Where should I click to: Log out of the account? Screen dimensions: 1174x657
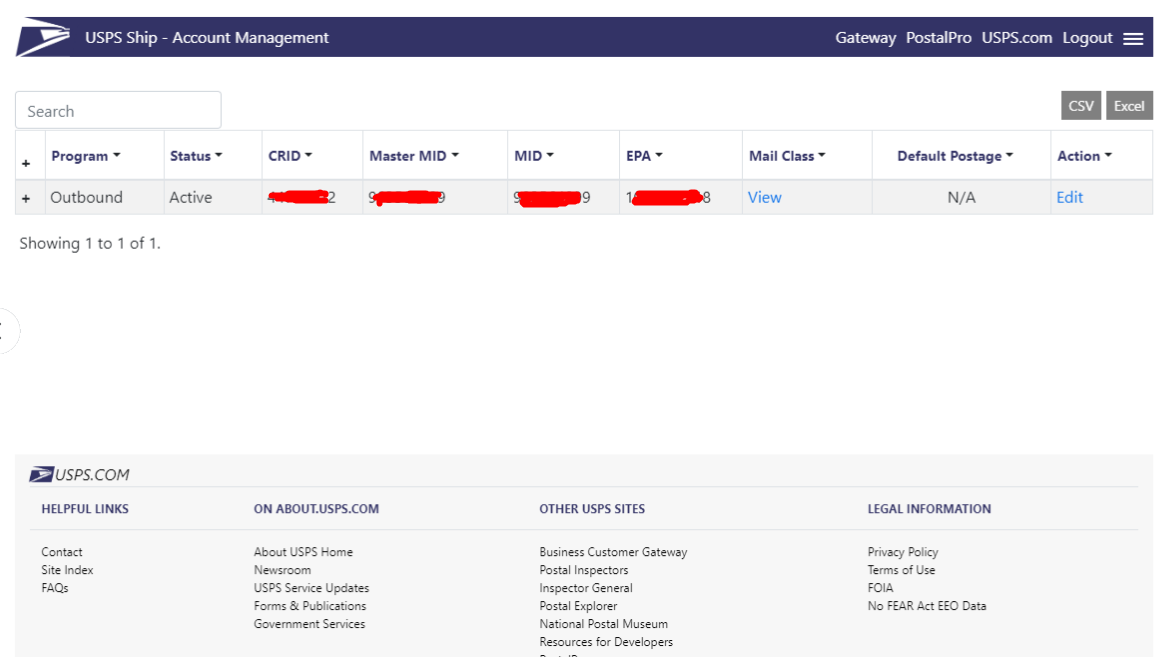tap(1087, 37)
